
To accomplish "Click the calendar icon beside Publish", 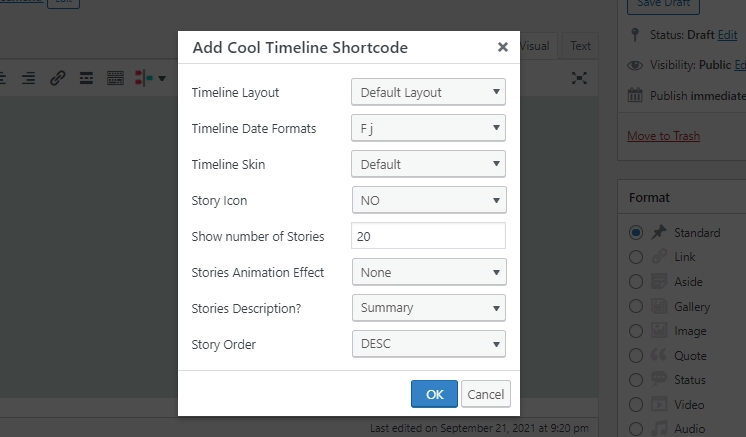I will click(634, 96).
